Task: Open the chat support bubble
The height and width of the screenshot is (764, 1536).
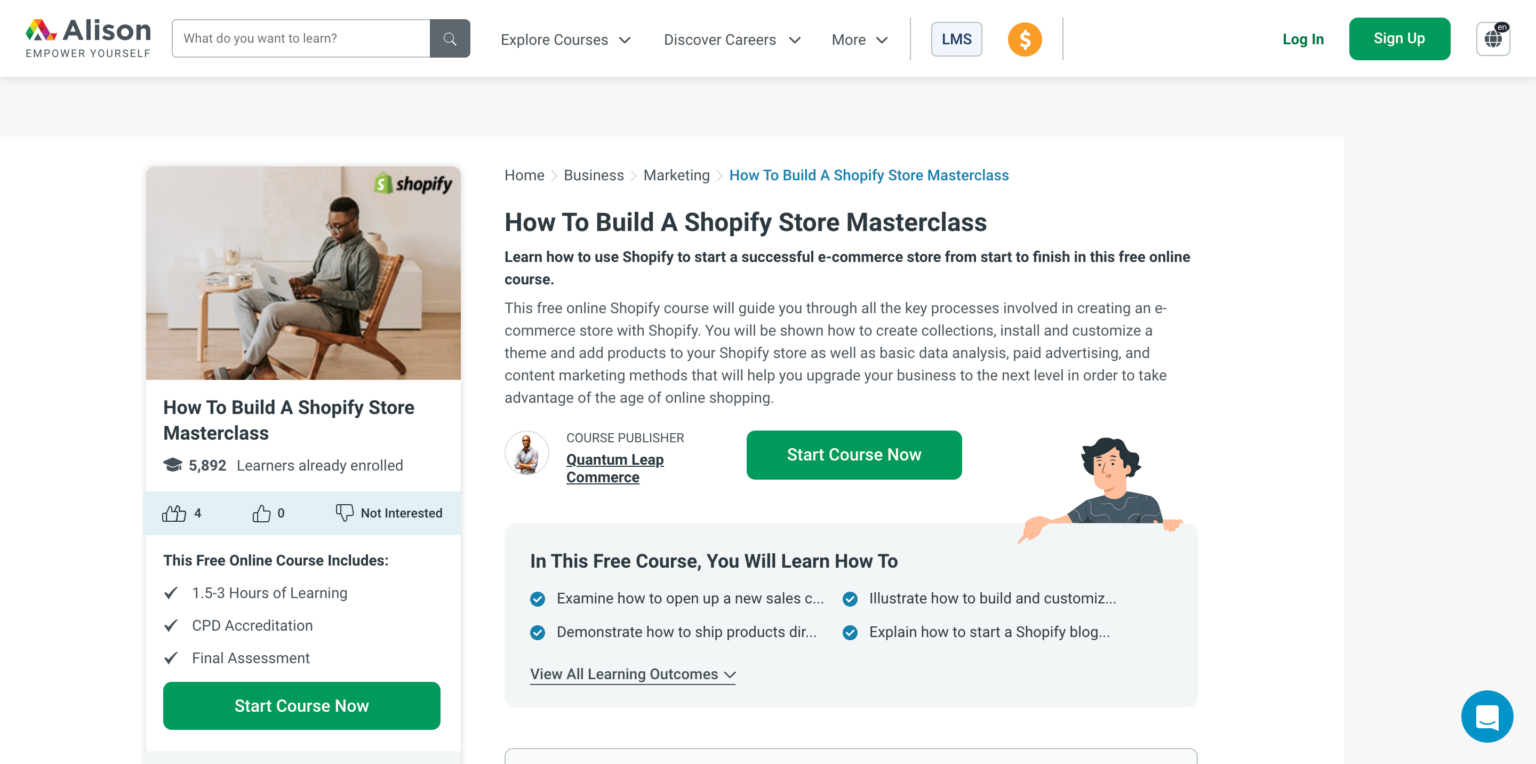Action: point(1487,716)
